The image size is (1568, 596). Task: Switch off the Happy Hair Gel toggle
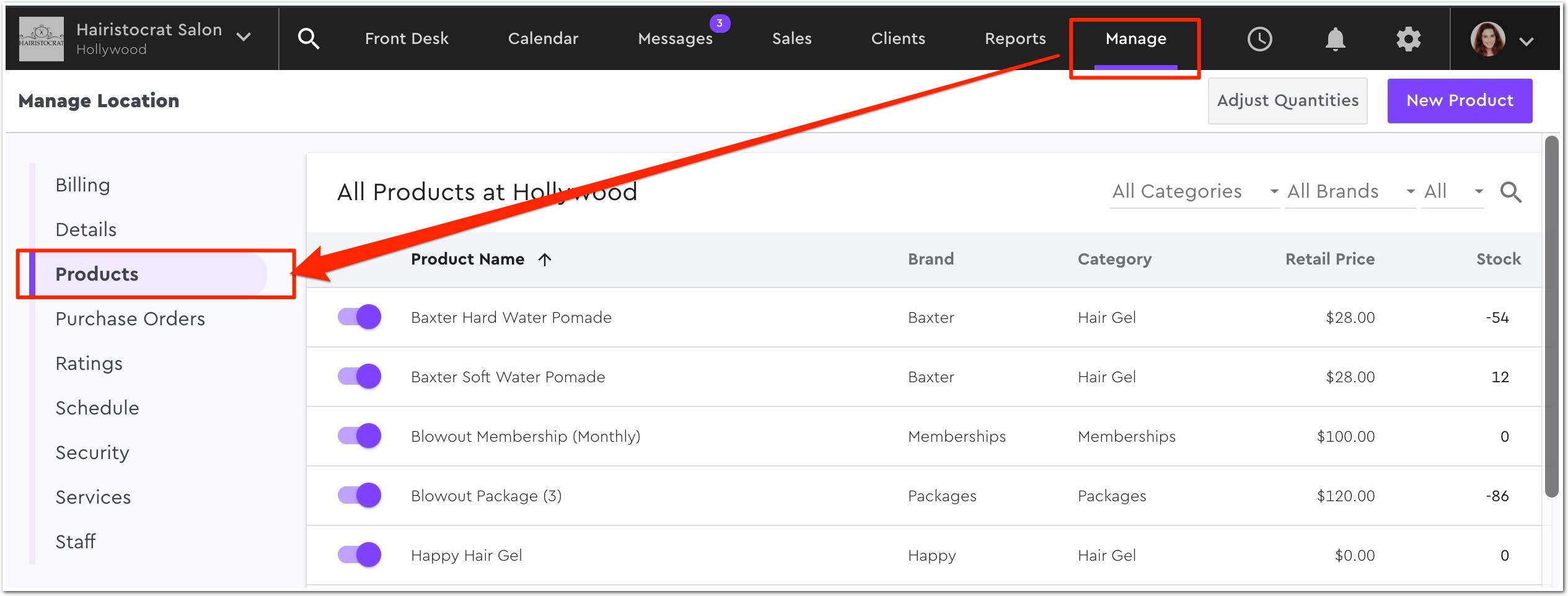[x=359, y=555]
